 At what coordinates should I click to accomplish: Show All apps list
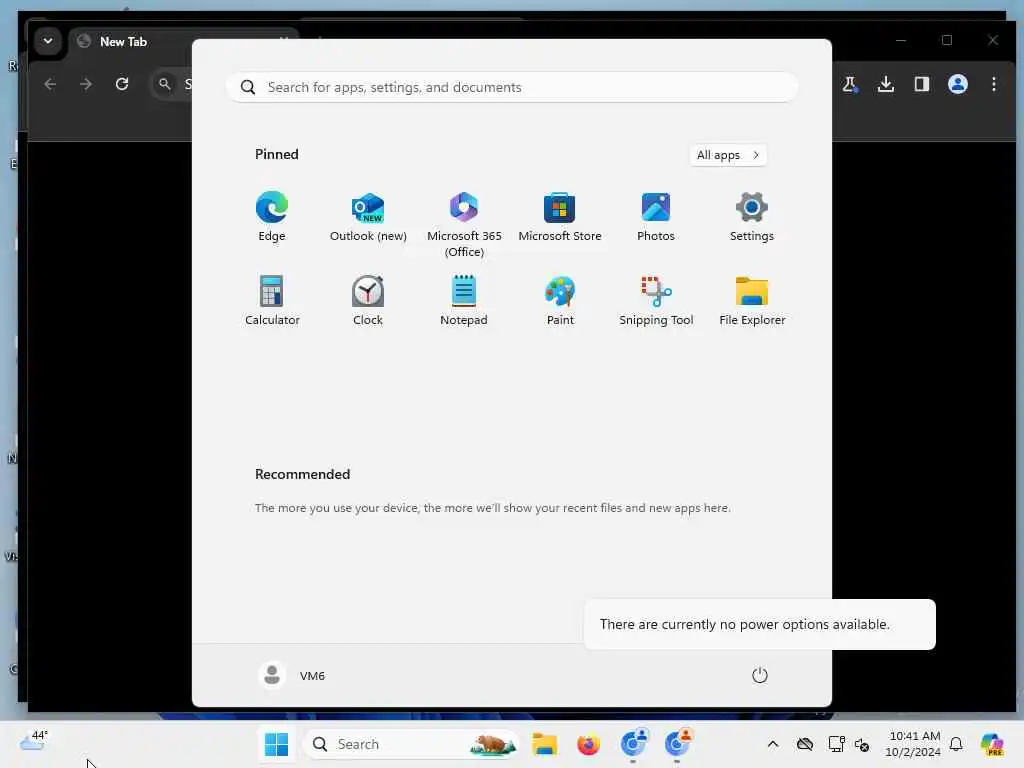[728, 155]
